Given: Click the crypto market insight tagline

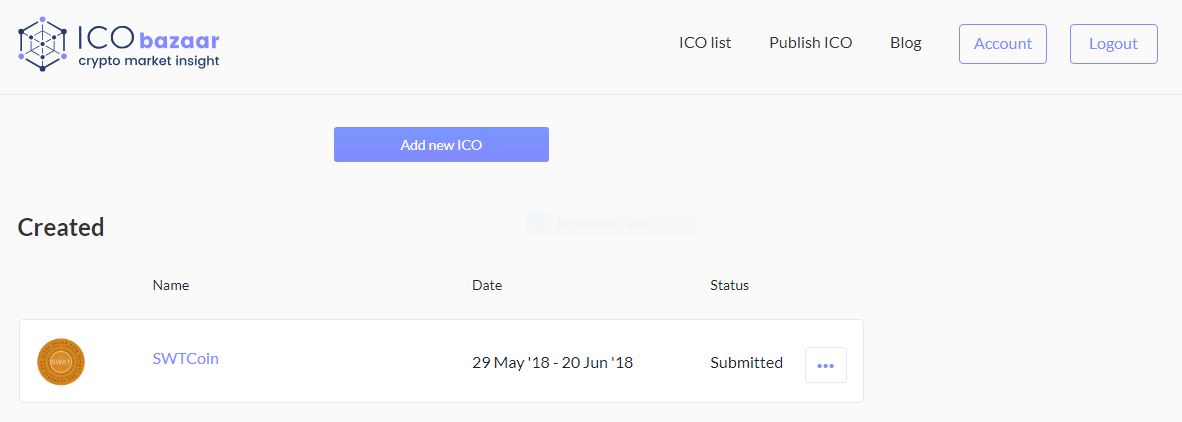Looking at the screenshot, I should tap(149, 61).
